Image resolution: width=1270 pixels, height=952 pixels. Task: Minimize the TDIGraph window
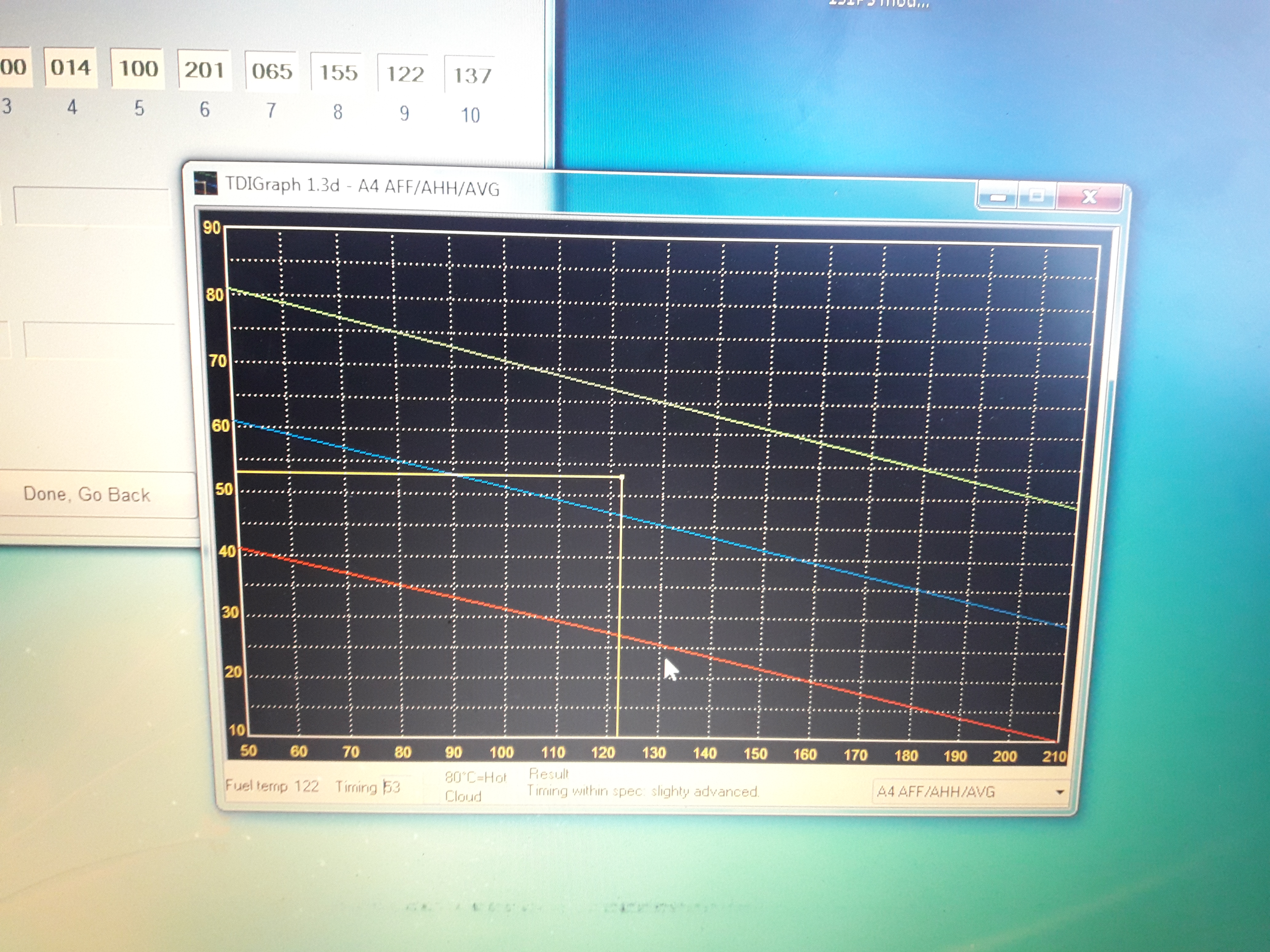[x=998, y=197]
